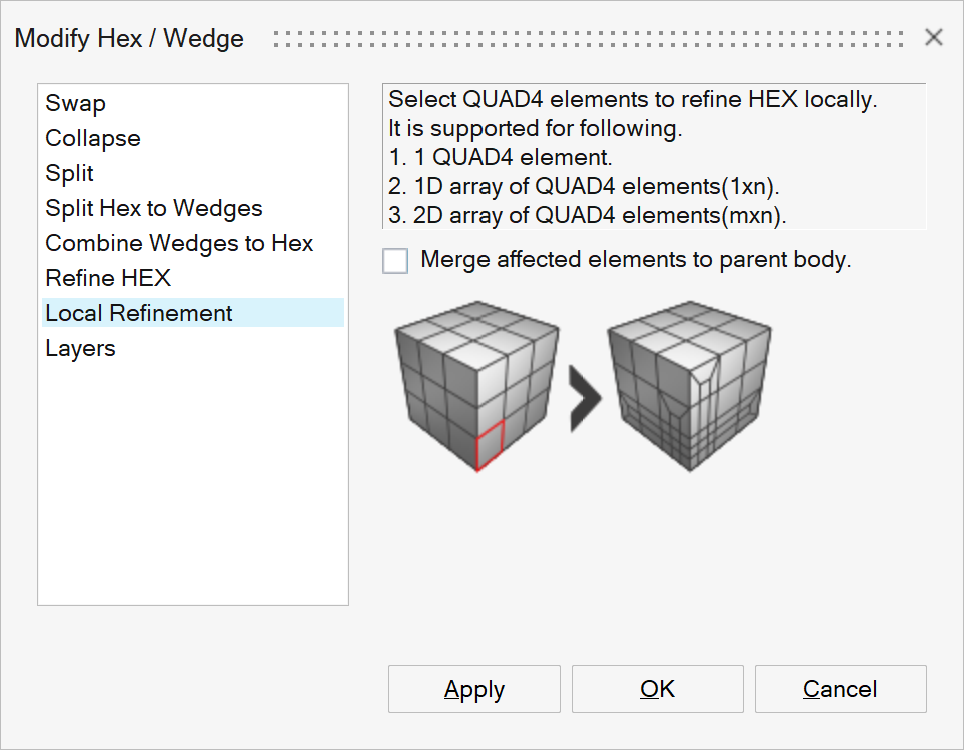
Task: Click the QUAD4 instructions text box
Action: 654,157
